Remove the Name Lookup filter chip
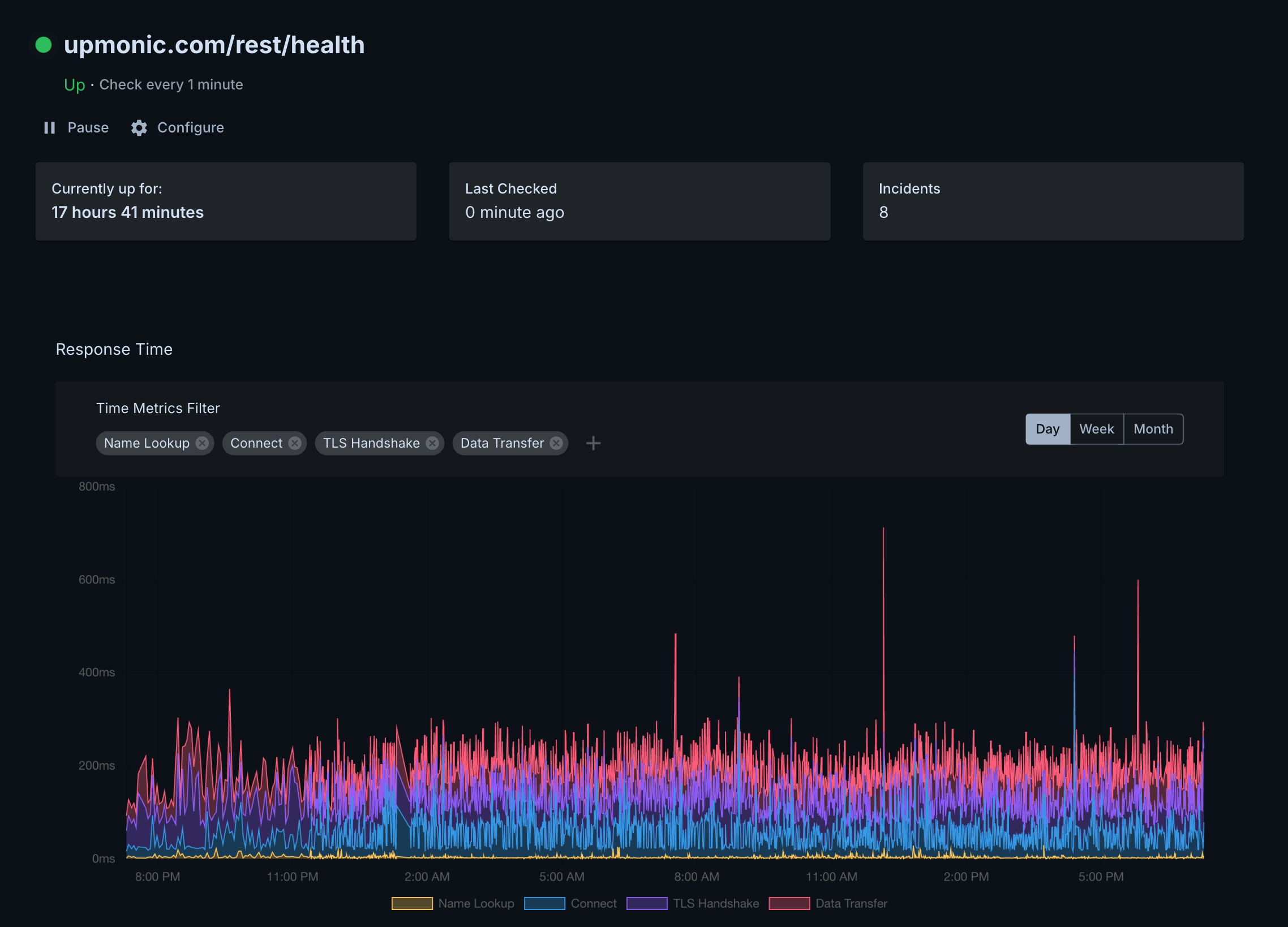The width and height of the screenshot is (1288, 927). 201,443
